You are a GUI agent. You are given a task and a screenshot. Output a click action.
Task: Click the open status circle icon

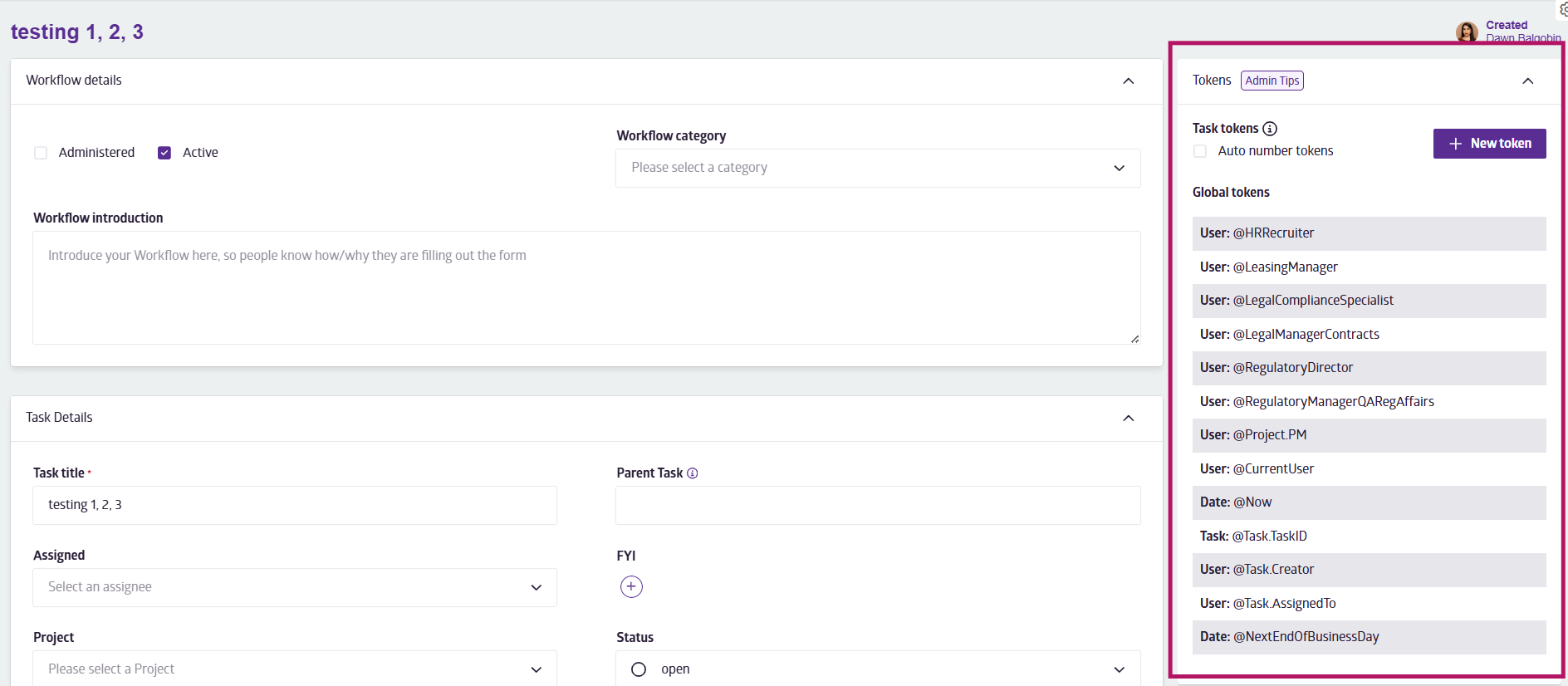coord(639,669)
